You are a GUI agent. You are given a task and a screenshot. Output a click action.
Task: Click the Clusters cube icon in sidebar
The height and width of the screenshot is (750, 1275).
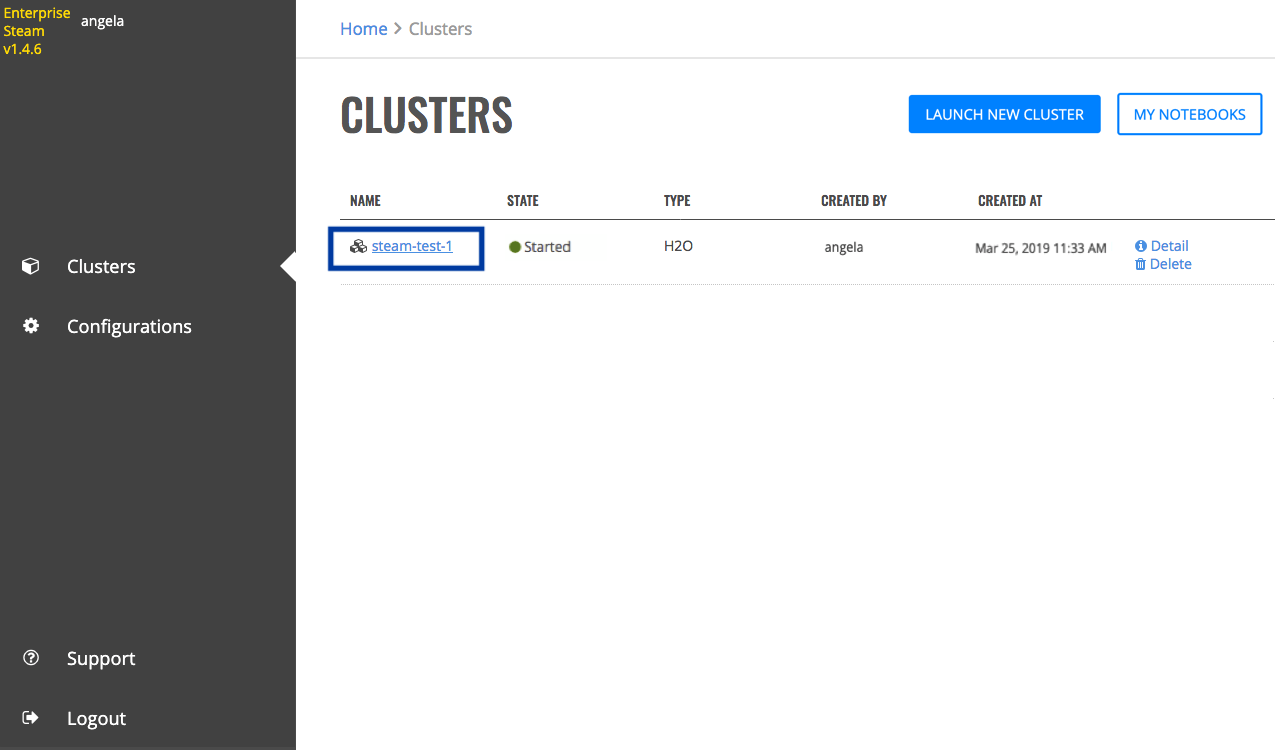point(31,266)
